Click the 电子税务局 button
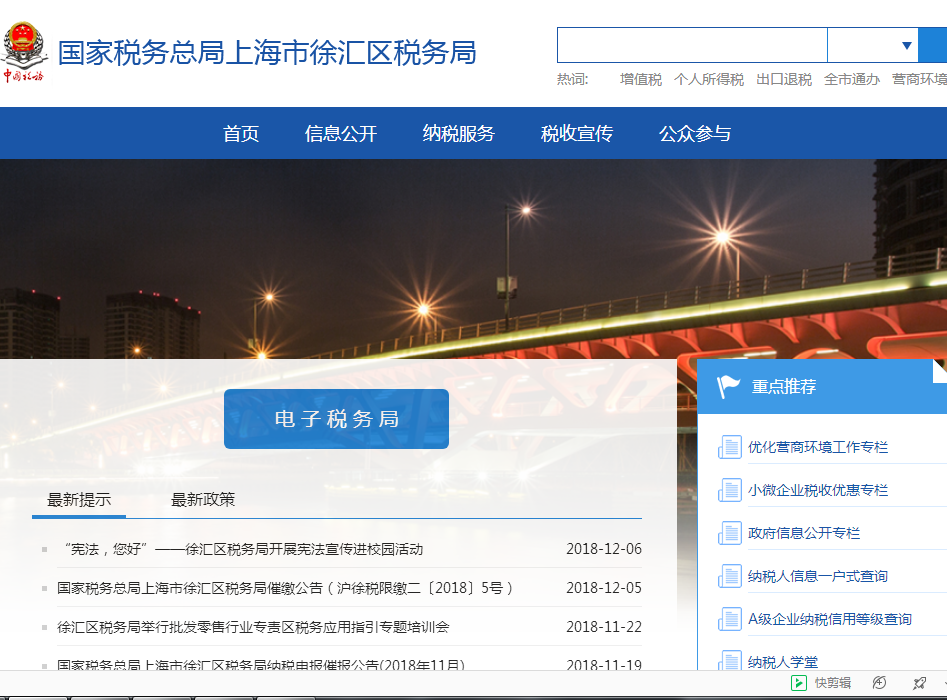The width and height of the screenshot is (947, 700). (x=336, y=419)
